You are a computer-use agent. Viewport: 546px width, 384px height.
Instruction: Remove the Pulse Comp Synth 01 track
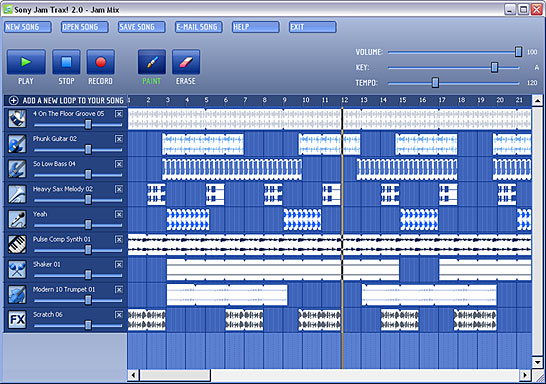[119, 239]
